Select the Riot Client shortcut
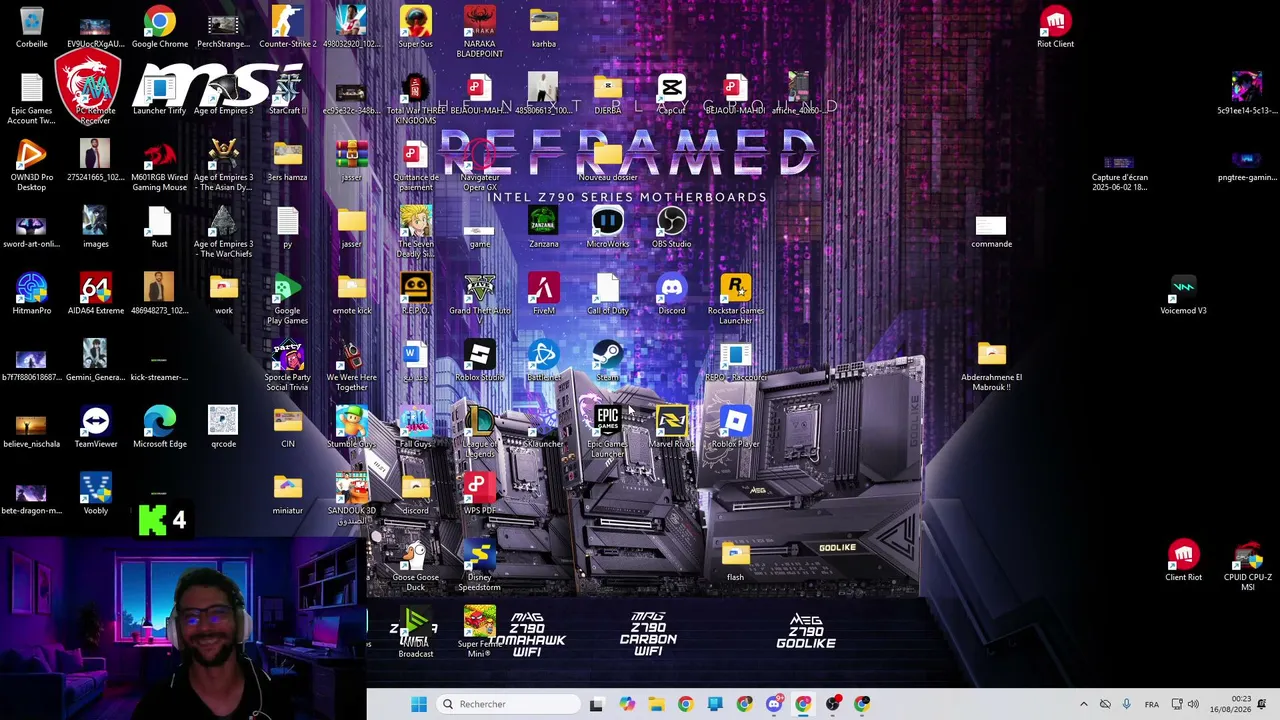Screen dimensions: 1280x720 tap(1055, 27)
